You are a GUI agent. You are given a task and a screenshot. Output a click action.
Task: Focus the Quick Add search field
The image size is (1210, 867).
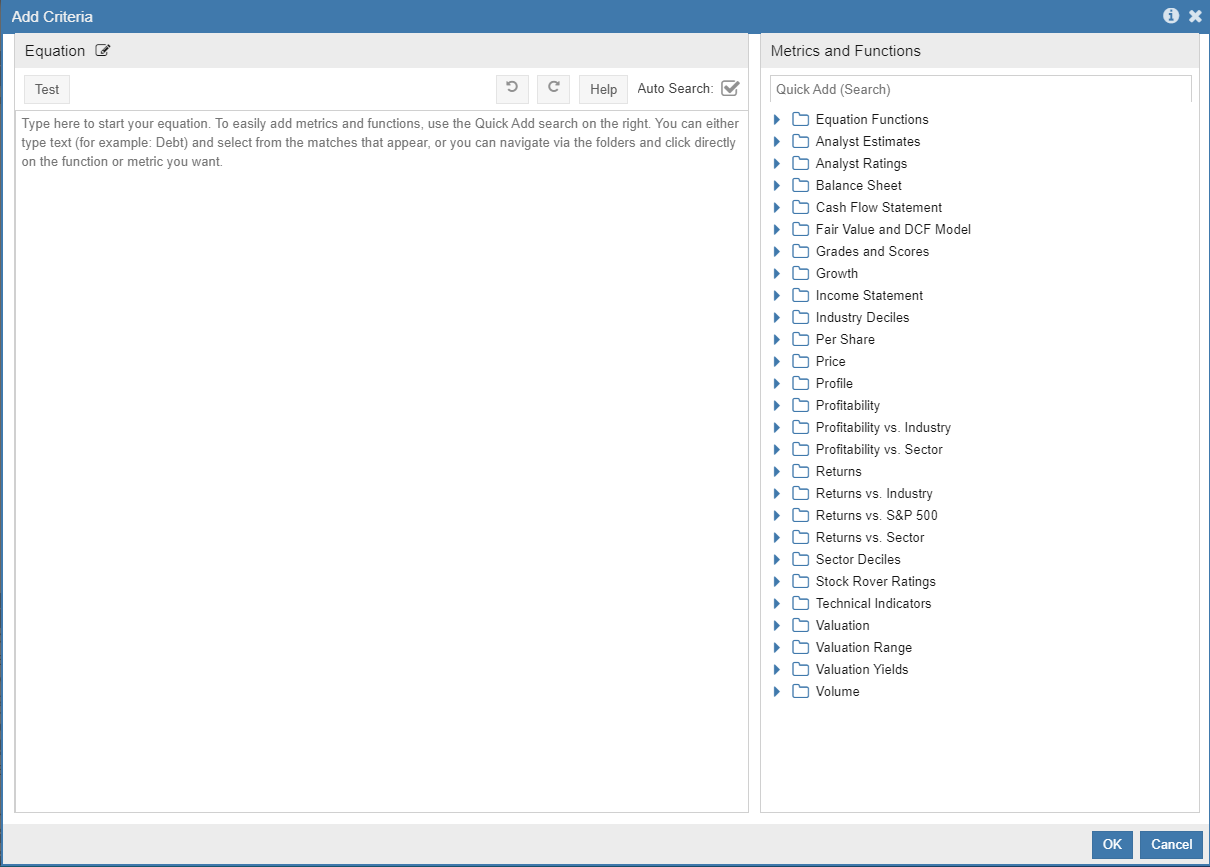pos(980,89)
